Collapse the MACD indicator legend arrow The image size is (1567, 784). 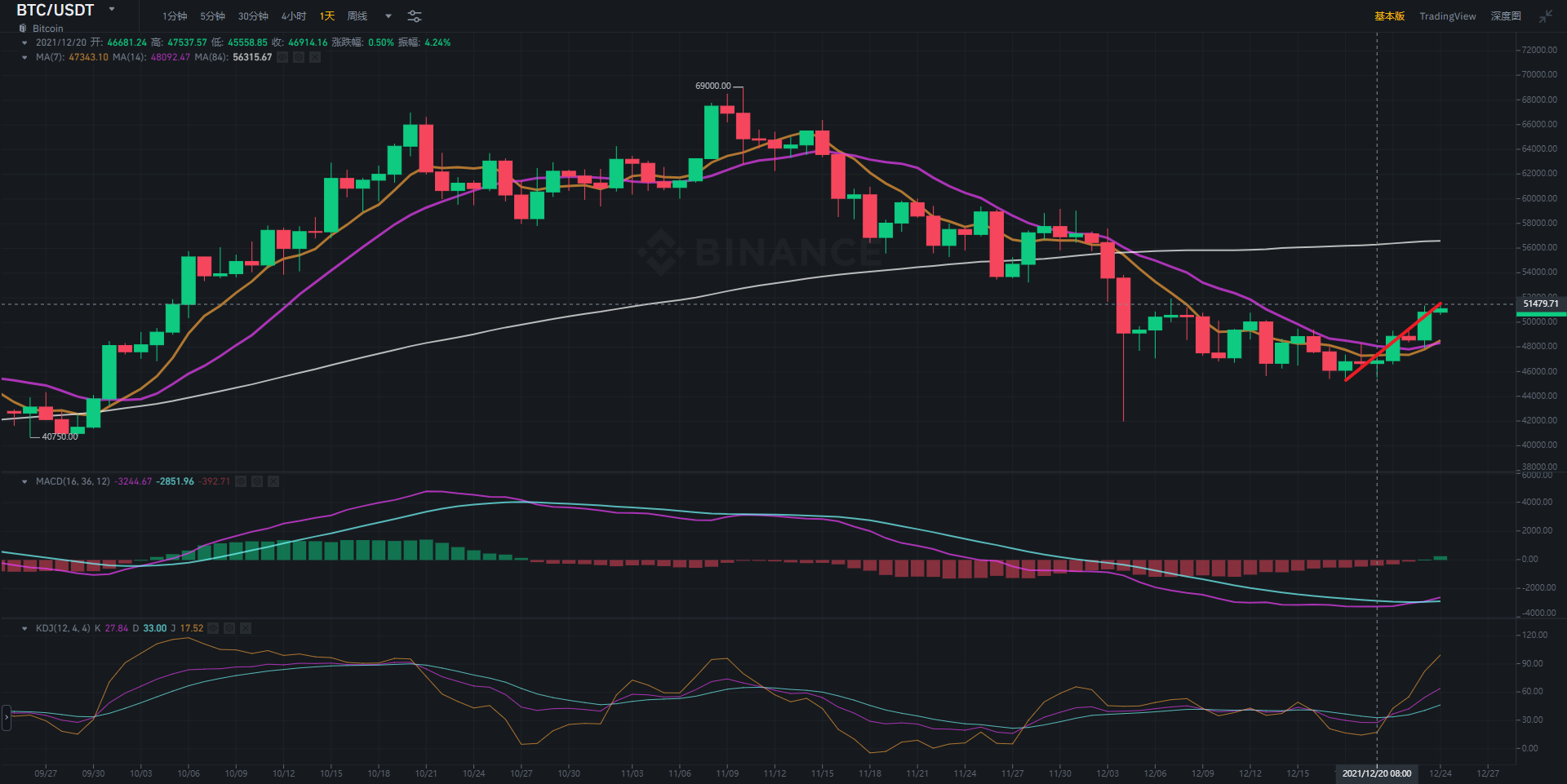(24, 481)
